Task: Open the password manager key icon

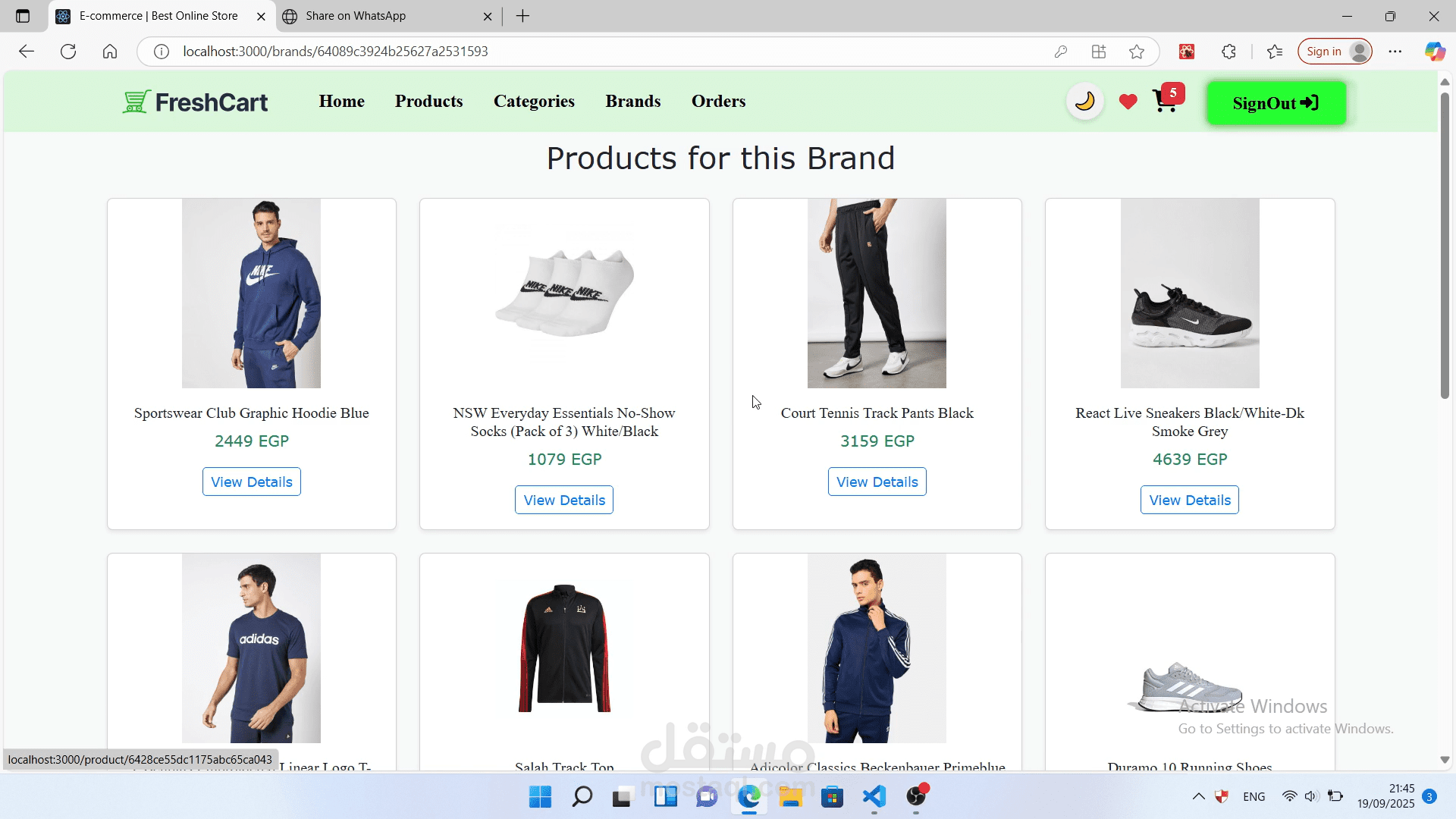Action: pyautogui.click(x=1060, y=52)
